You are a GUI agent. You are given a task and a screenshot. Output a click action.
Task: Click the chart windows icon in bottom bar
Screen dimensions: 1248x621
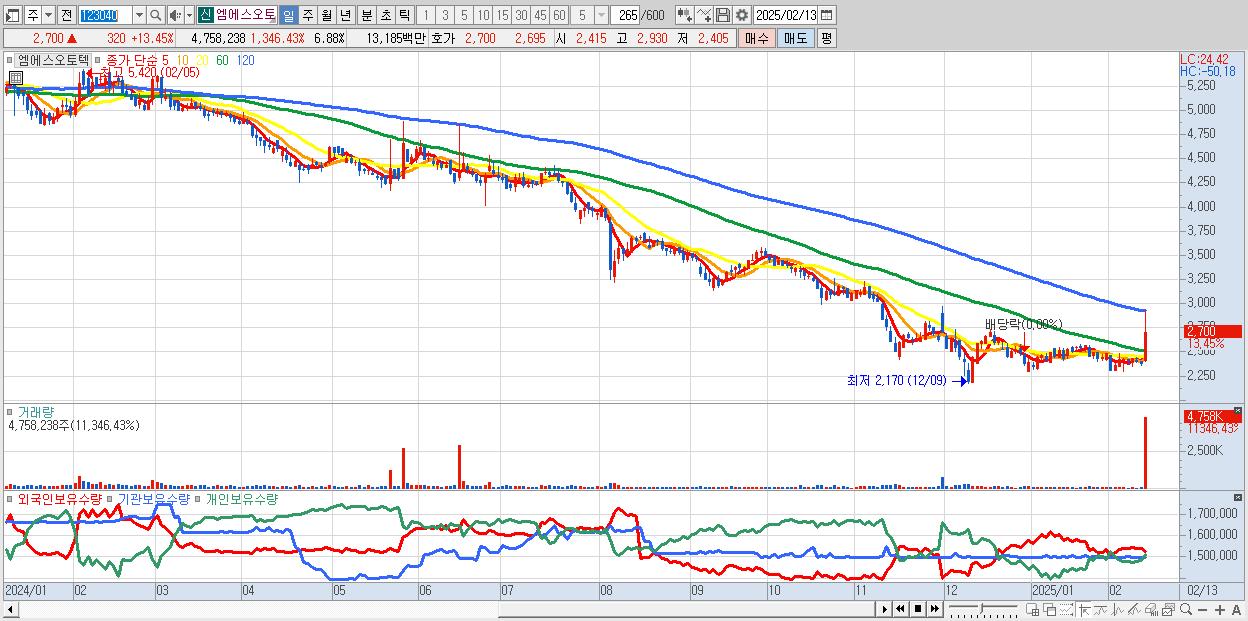(1169, 609)
